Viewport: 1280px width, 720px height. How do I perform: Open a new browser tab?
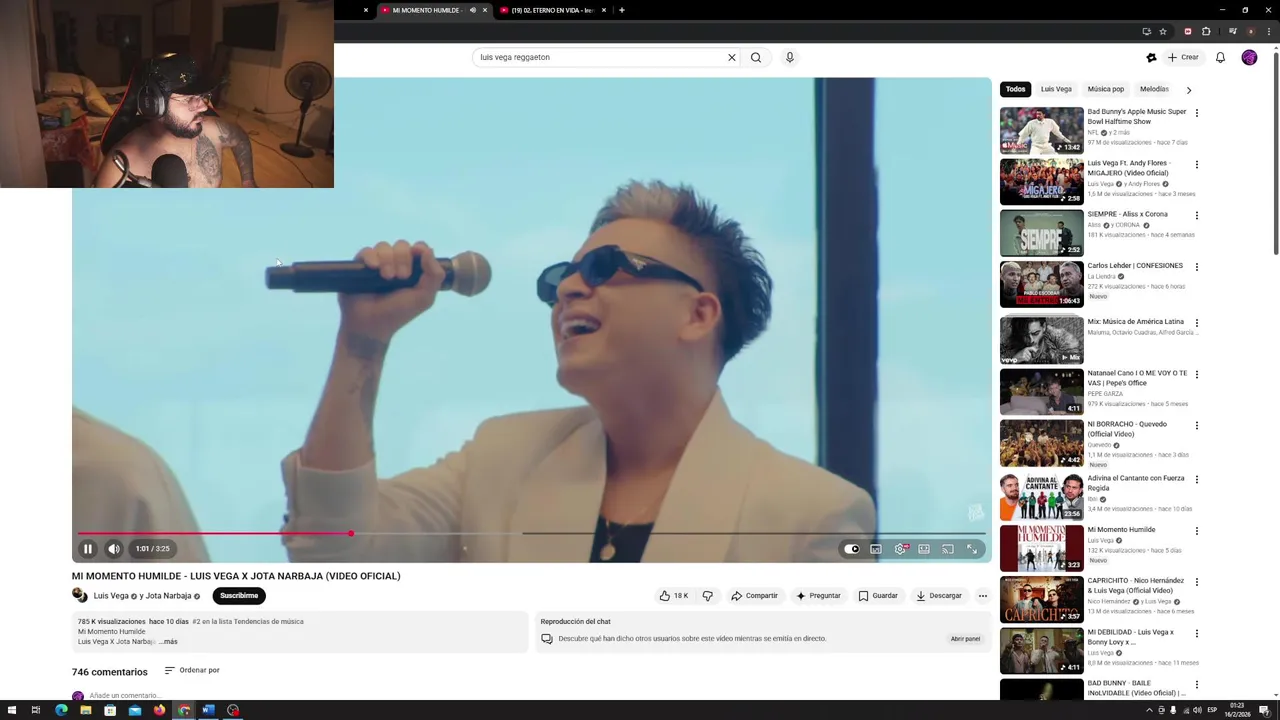pyautogui.click(x=622, y=10)
